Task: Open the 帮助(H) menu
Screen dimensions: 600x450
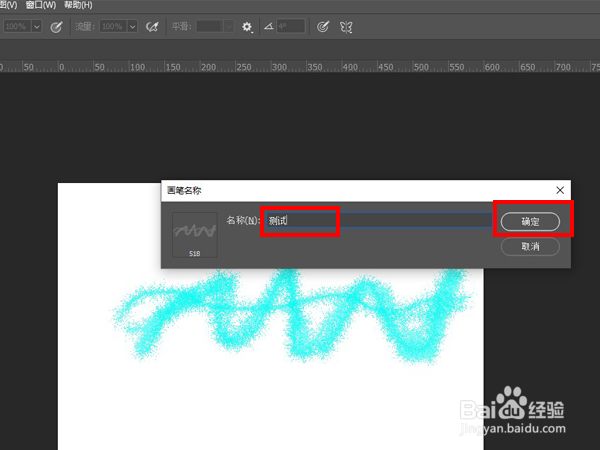Action: pos(78,5)
